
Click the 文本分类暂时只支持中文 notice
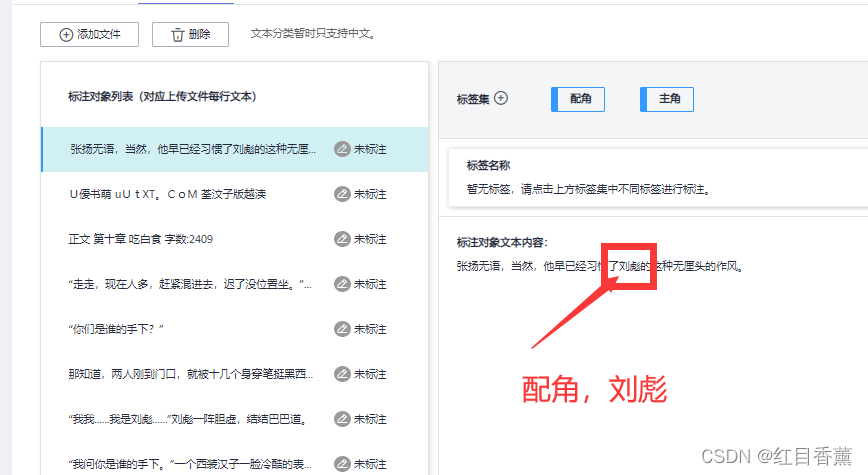click(313, 34)
